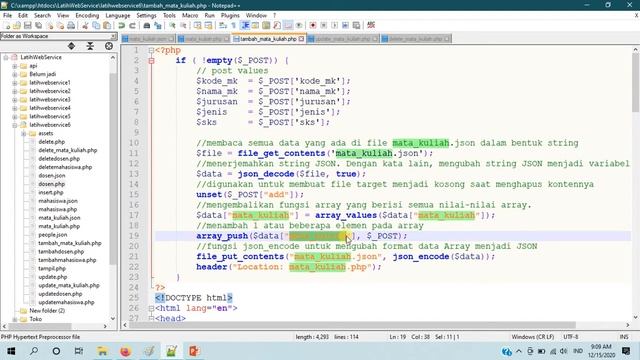
Task: Click Playback macro icon
Action: tap(334, 25)
